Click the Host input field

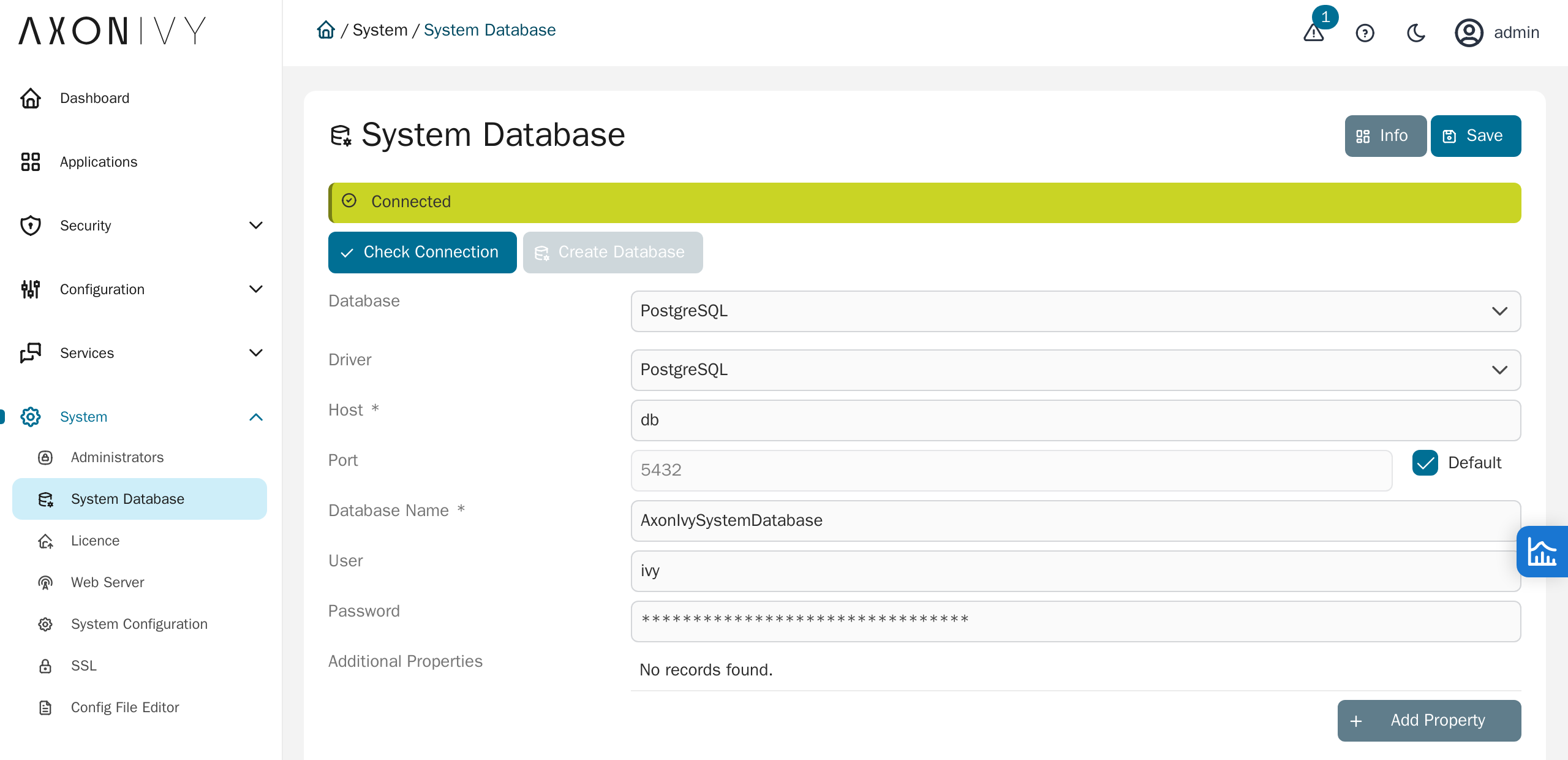tap(1076, 420)
